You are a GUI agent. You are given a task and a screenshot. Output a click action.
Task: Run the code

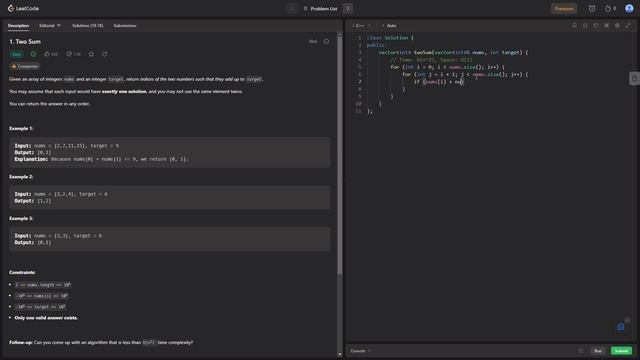coord(598,351)
